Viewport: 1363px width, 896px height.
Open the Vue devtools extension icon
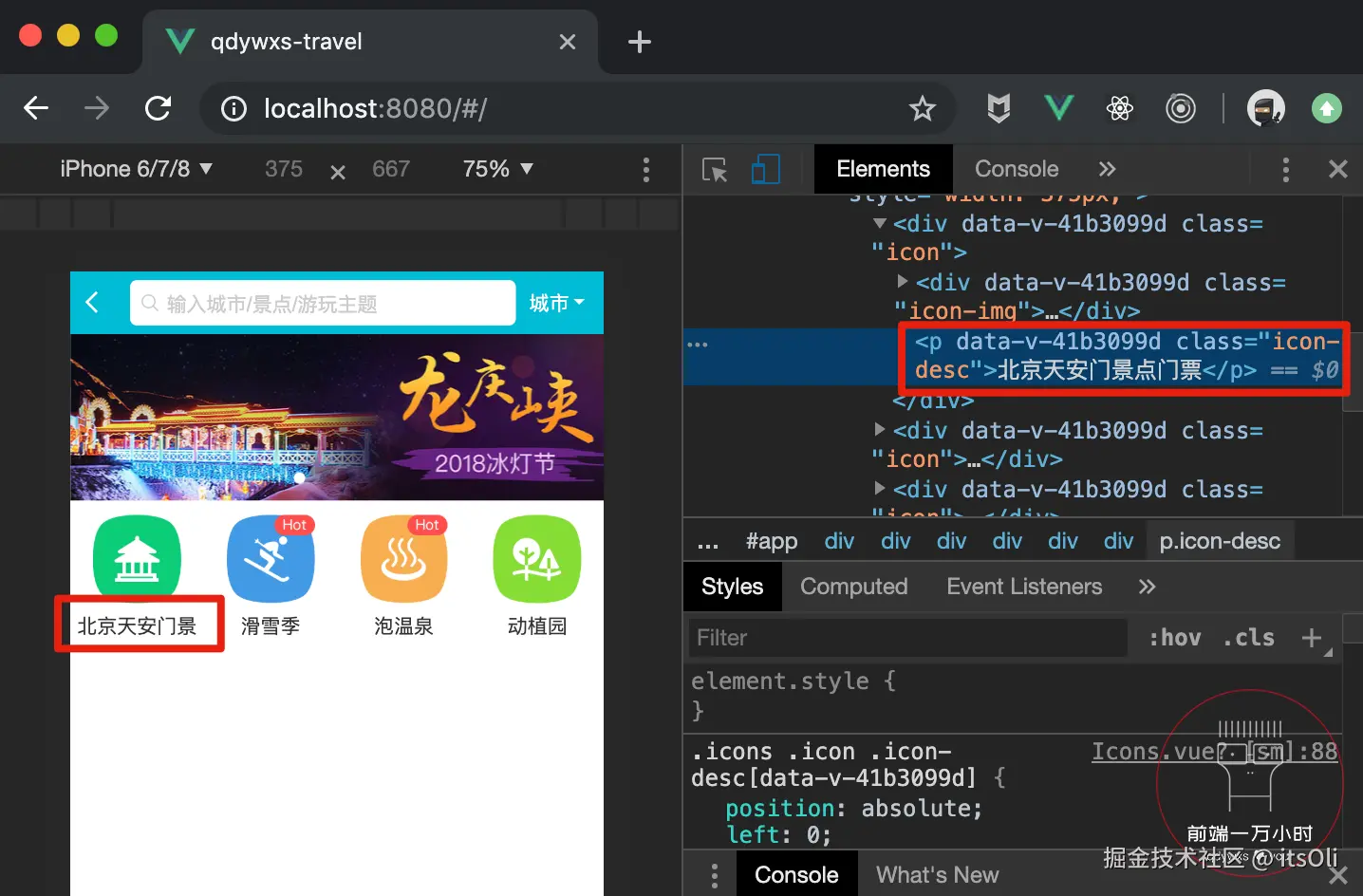coord(1058,108)
